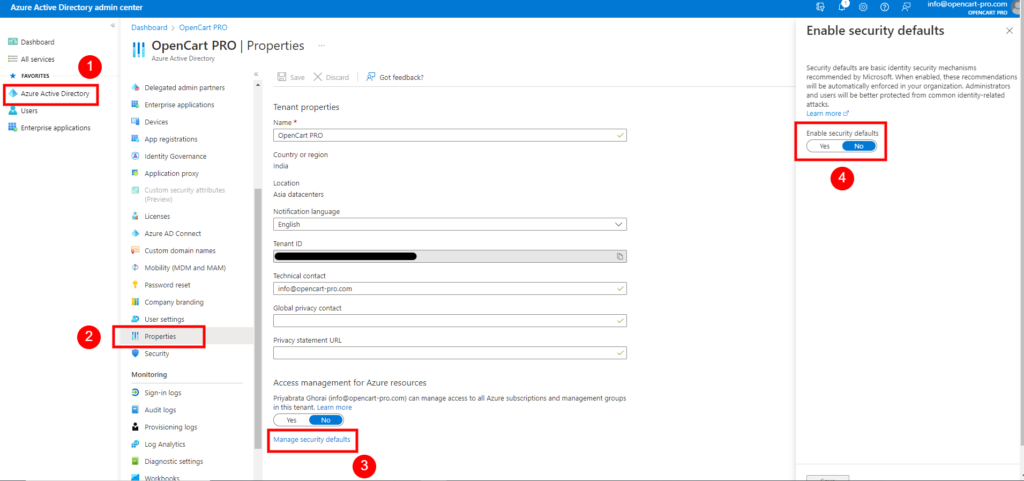The width and height of the screenshot is (1024, 481).
Task: Click the Azure Active Directory icon
Action: [x=12, y=93]
